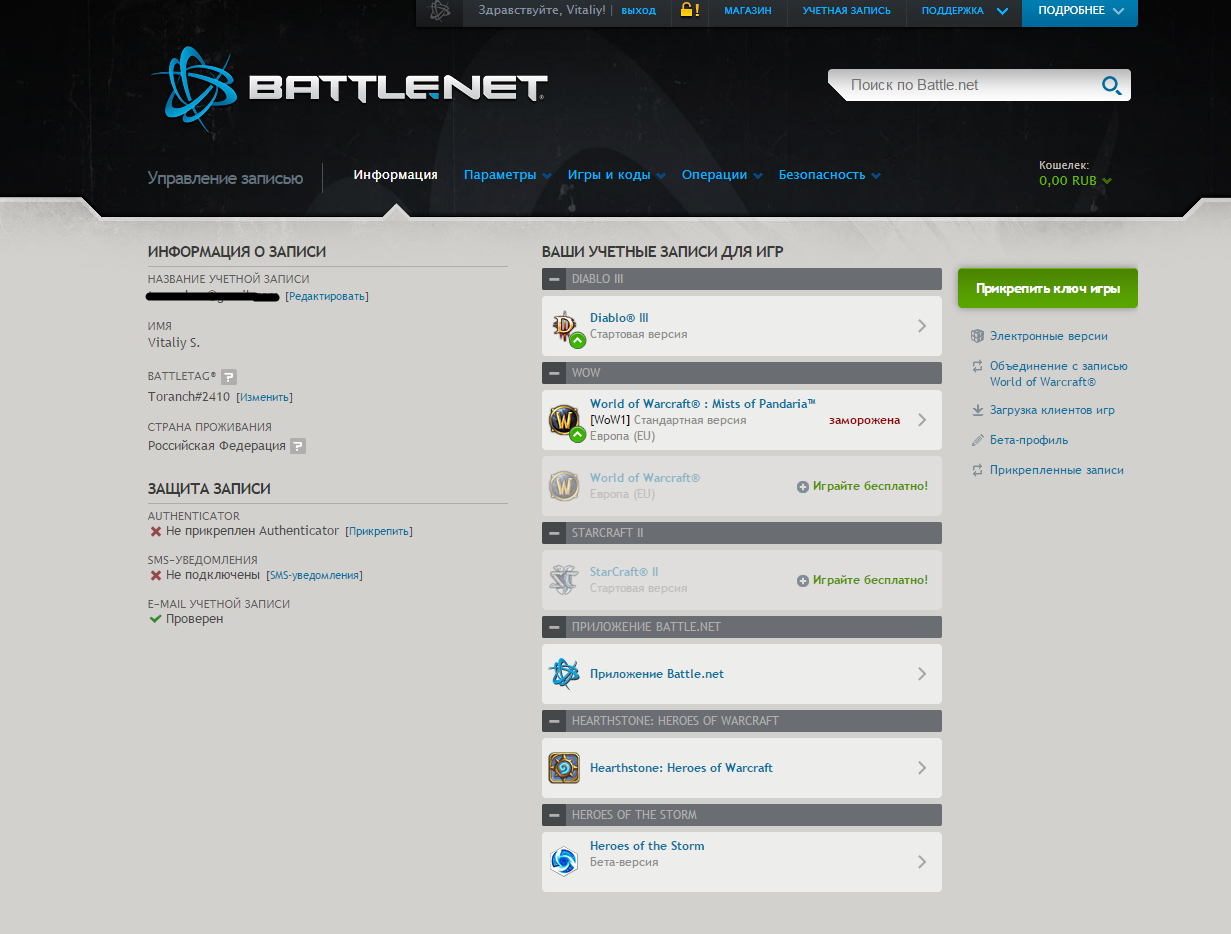
Task: Click the green upgrade arrow on WoW Pandaria
Action: [577, 435]
